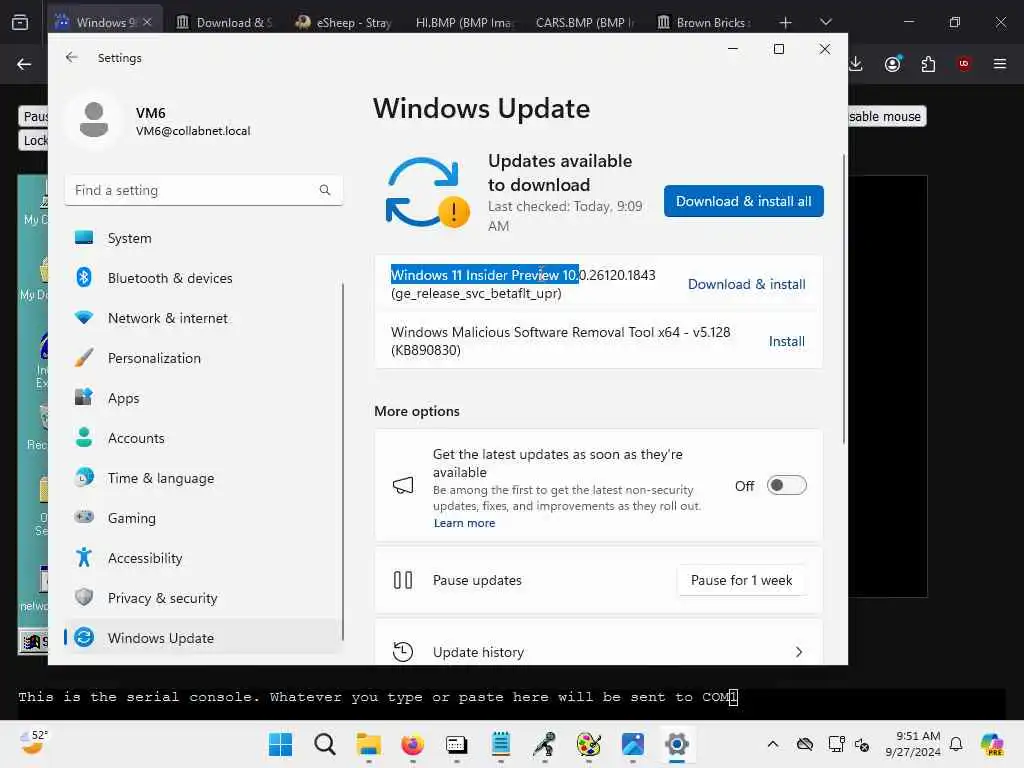Open Copilot preview icon in tray
This screenshot has width=1024, height=768.
coord(992,744)
